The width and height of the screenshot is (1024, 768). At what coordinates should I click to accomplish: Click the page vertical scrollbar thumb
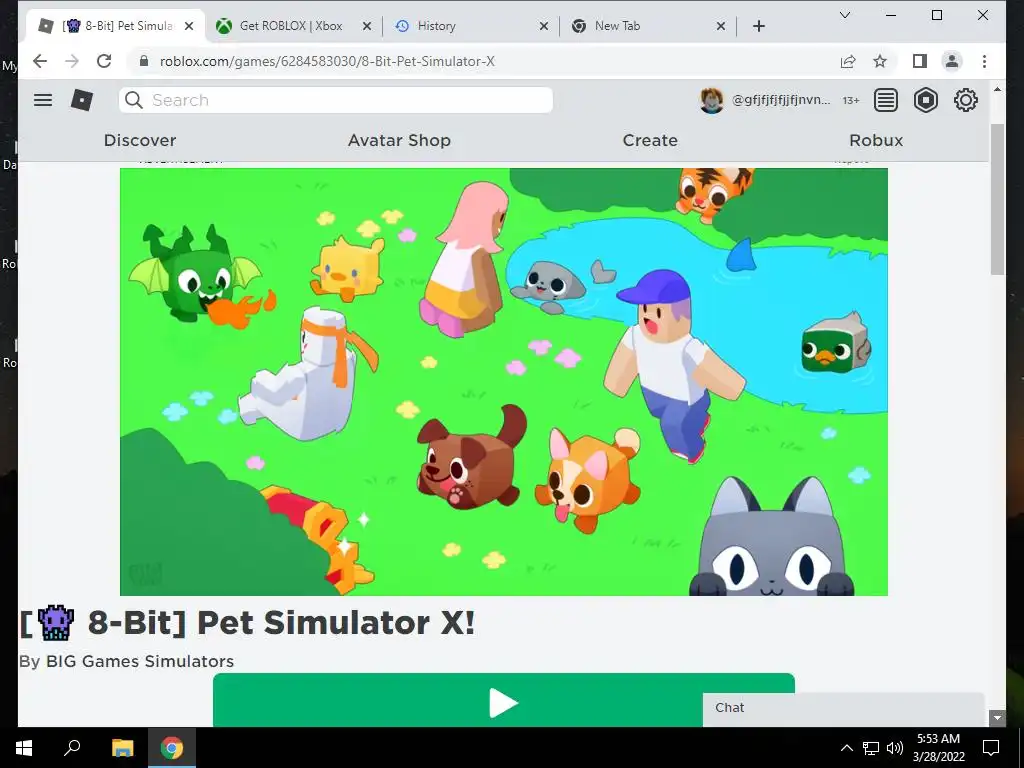click(997, 199)
